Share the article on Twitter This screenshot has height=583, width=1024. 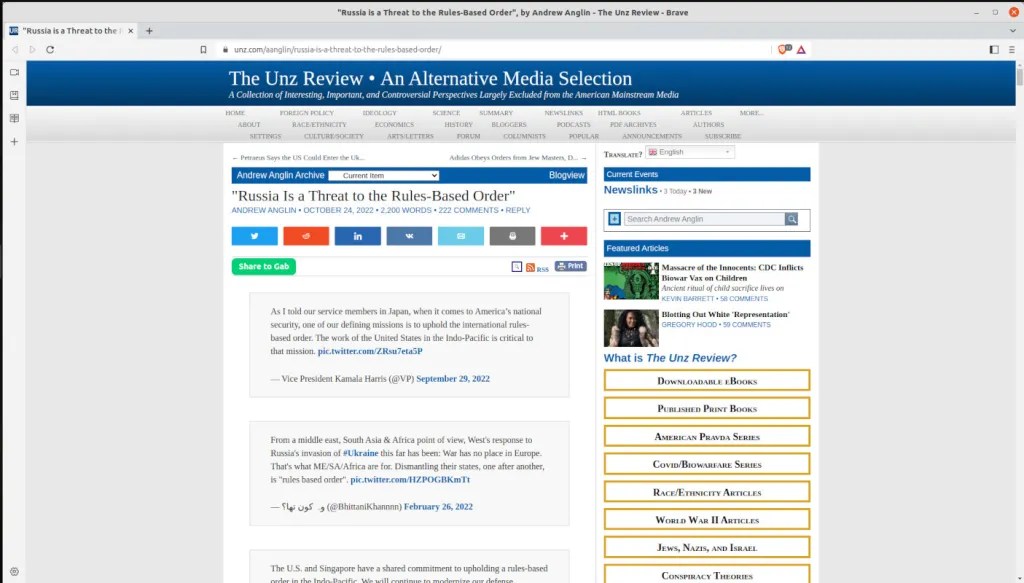[x=254, y=236]
